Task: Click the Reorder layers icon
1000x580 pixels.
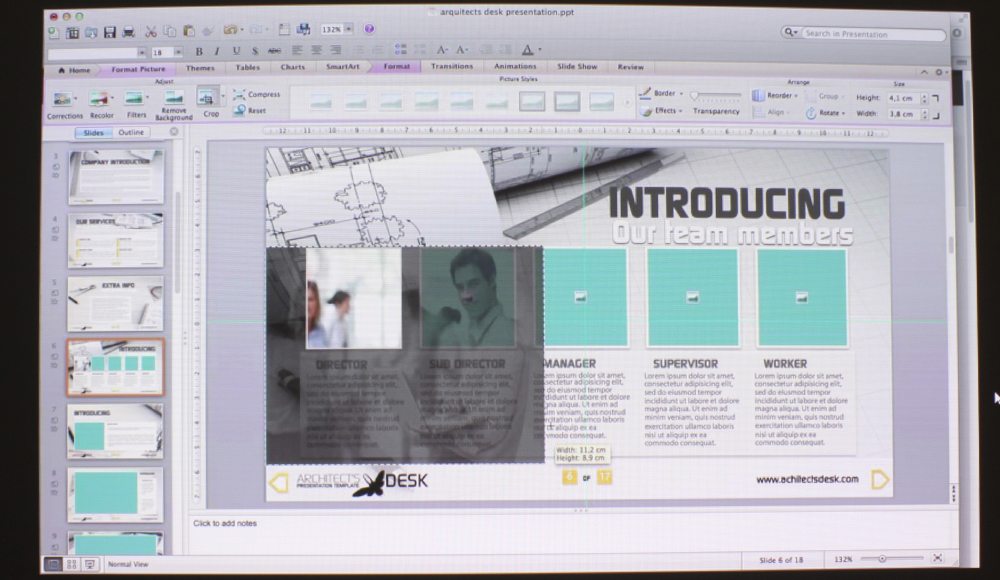Action: coord(758,96)
